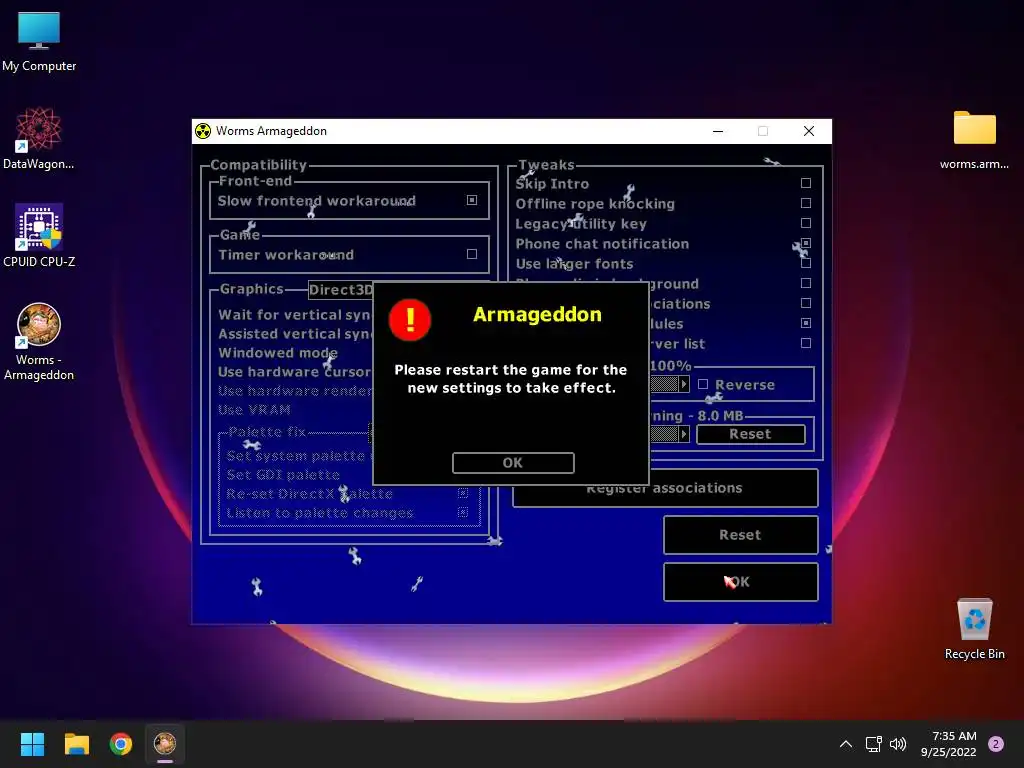Click the main OK button of settings window

741,582
